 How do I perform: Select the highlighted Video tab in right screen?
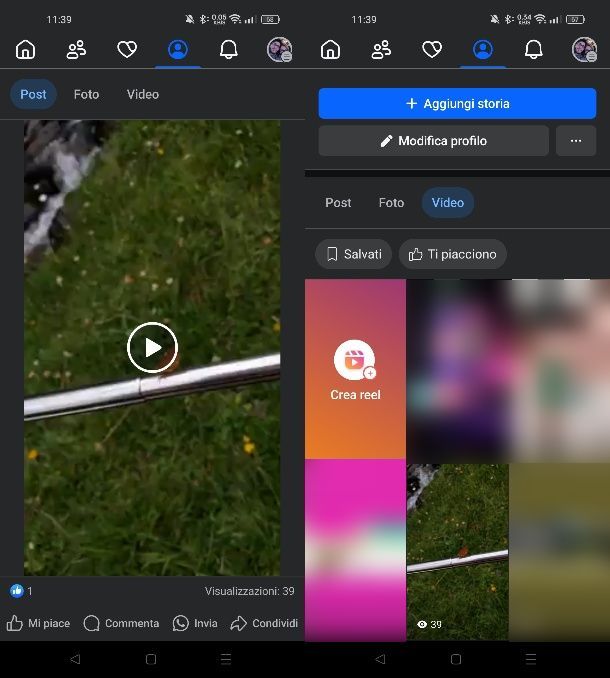448,202
